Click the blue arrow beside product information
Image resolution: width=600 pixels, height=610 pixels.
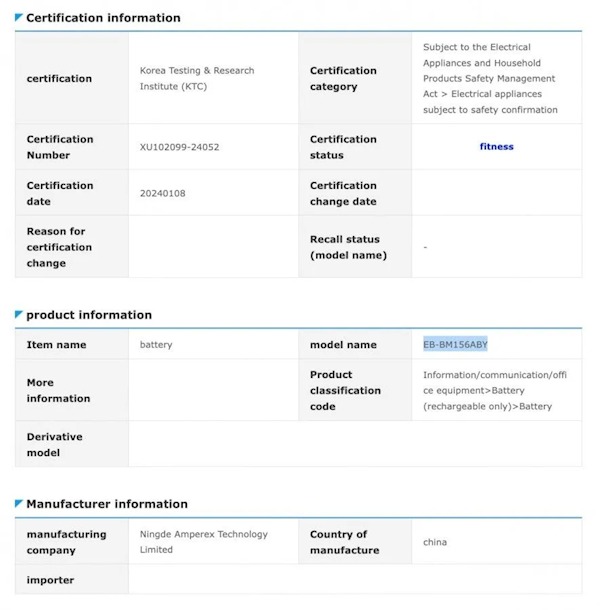(x=19, y=314)
